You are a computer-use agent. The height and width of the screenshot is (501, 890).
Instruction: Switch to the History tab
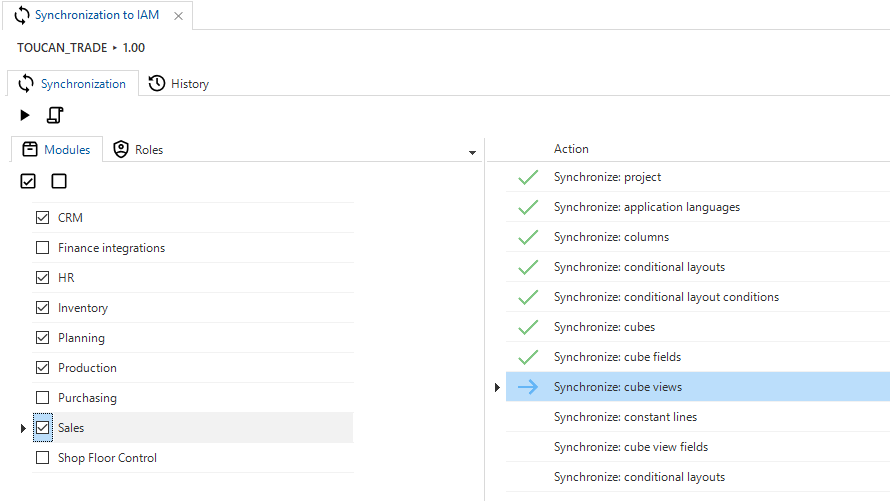coord(179,83)
